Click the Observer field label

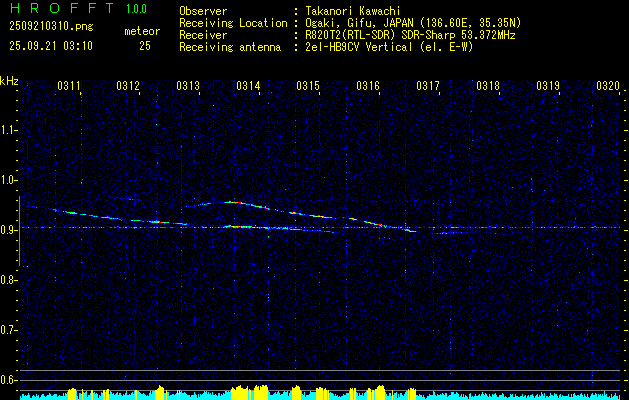(203, 11)
